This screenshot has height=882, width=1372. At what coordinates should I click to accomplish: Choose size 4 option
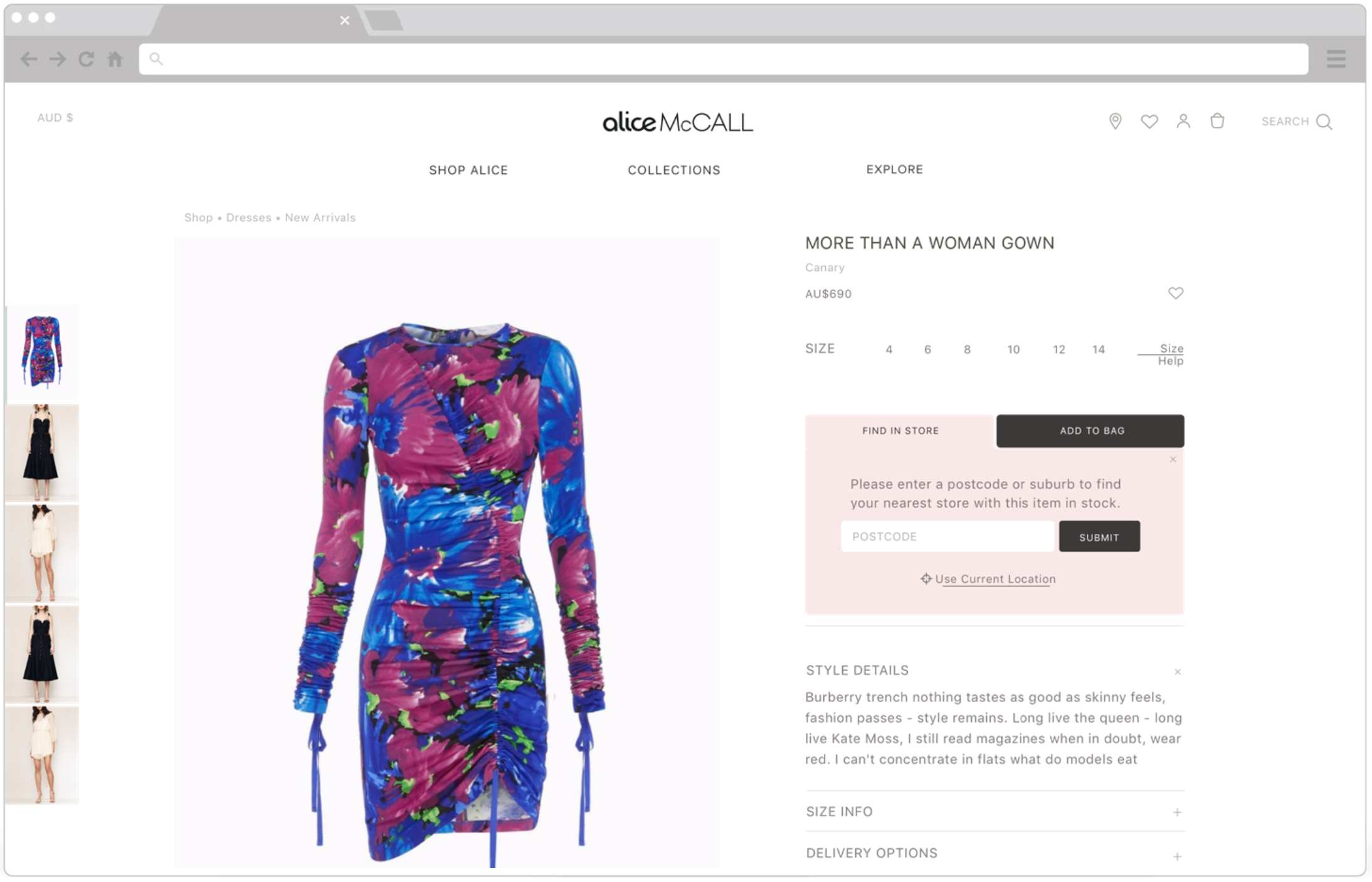click(889, 349)
